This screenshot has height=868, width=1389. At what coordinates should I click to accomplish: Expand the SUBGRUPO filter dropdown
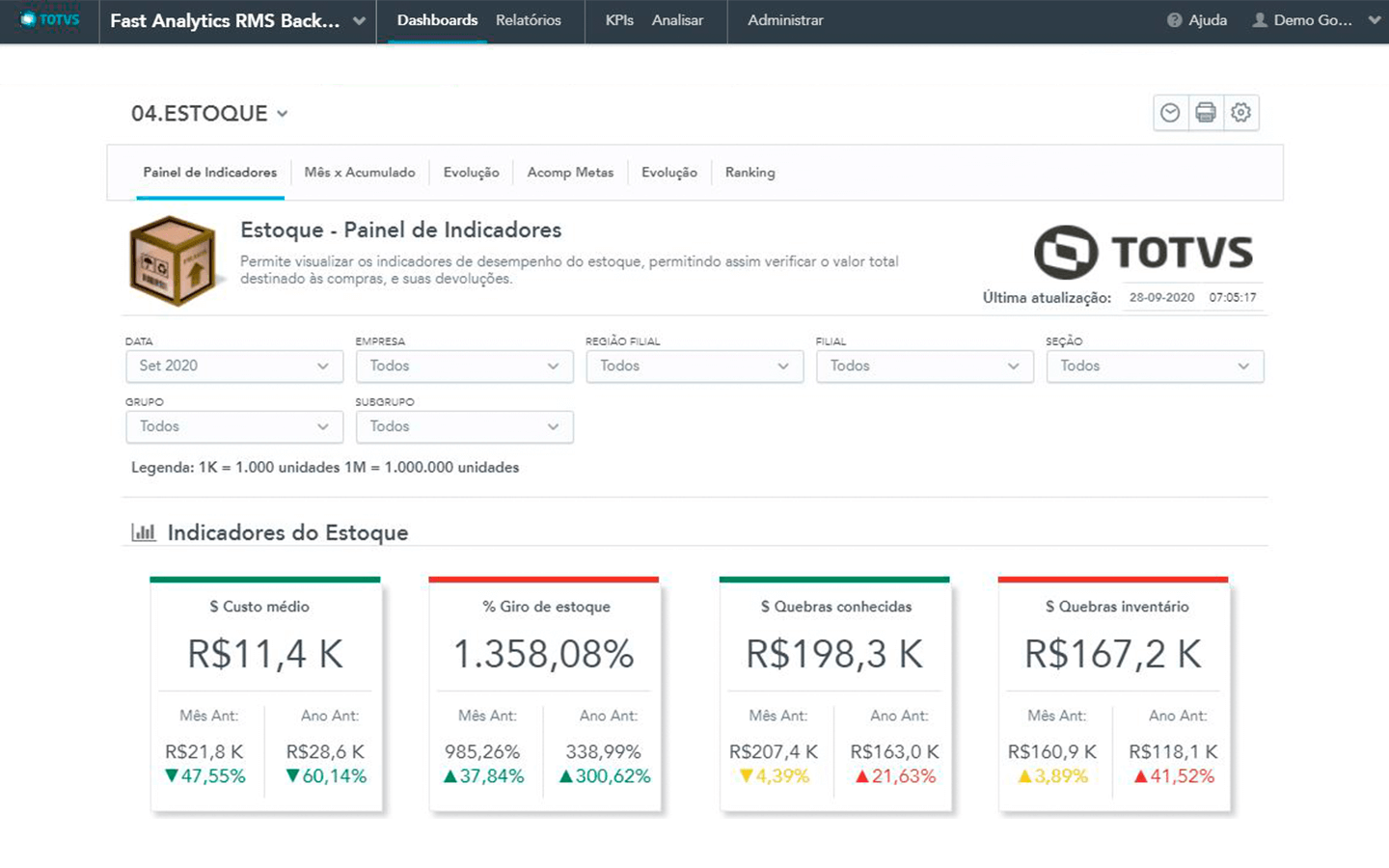point(464,427)
